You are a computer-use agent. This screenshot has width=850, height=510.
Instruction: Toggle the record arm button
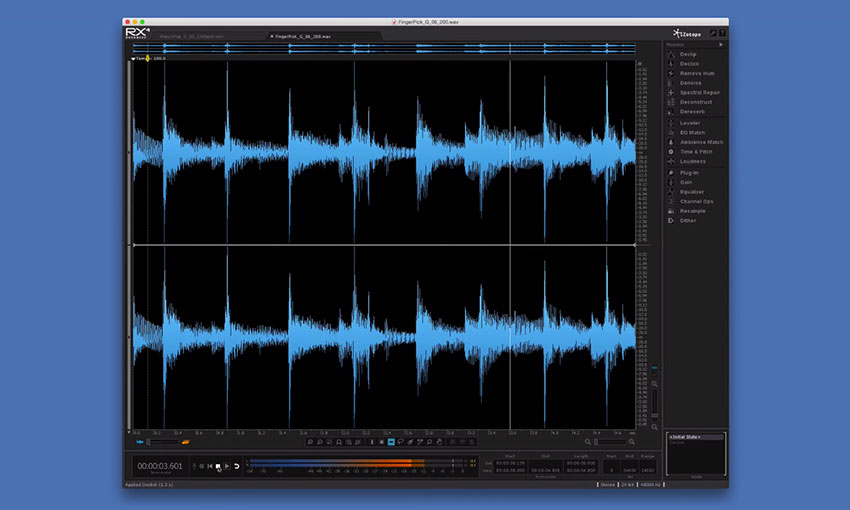(x=202, y=466)
